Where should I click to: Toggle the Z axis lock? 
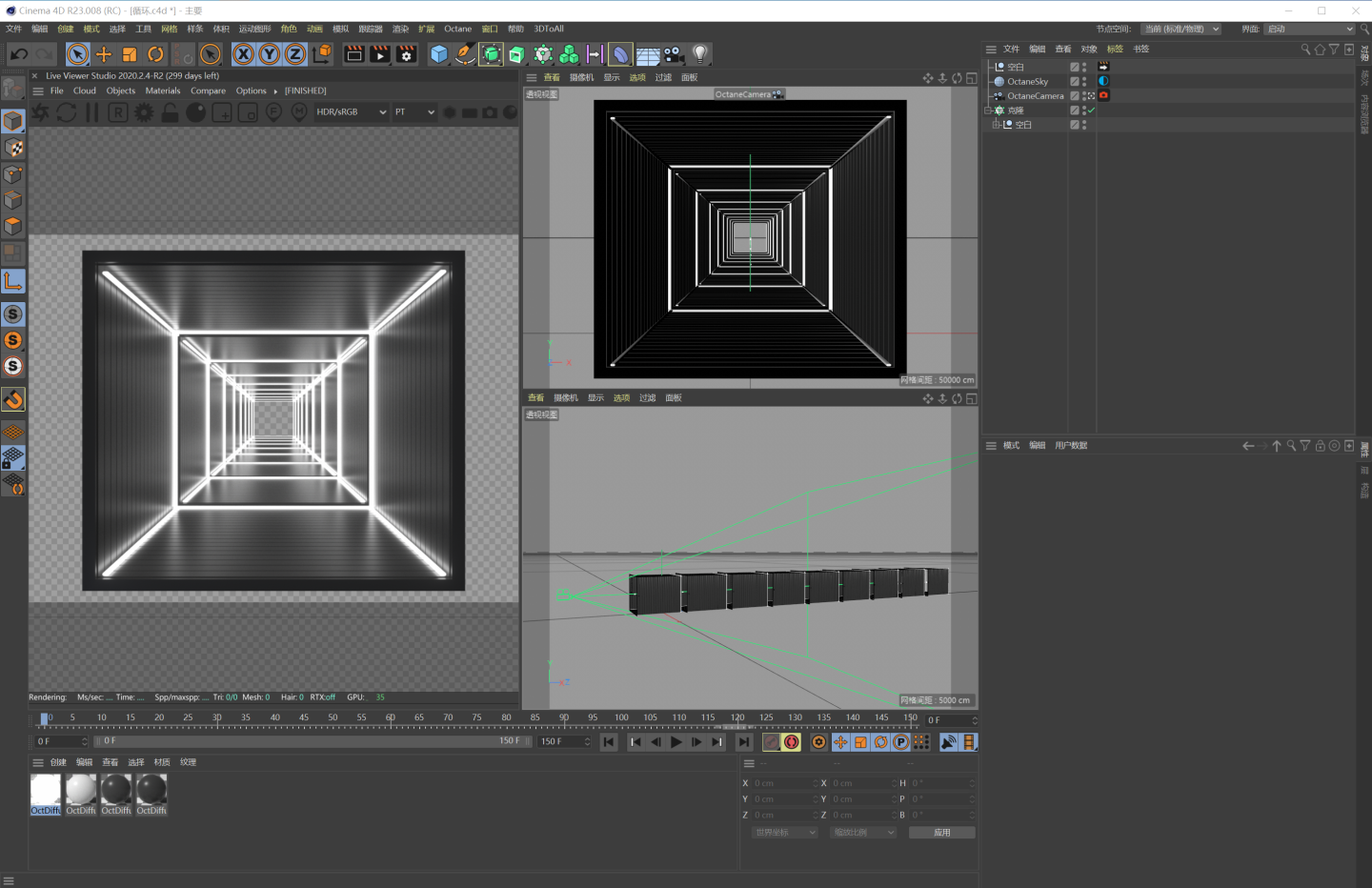(x=295, y=54)
